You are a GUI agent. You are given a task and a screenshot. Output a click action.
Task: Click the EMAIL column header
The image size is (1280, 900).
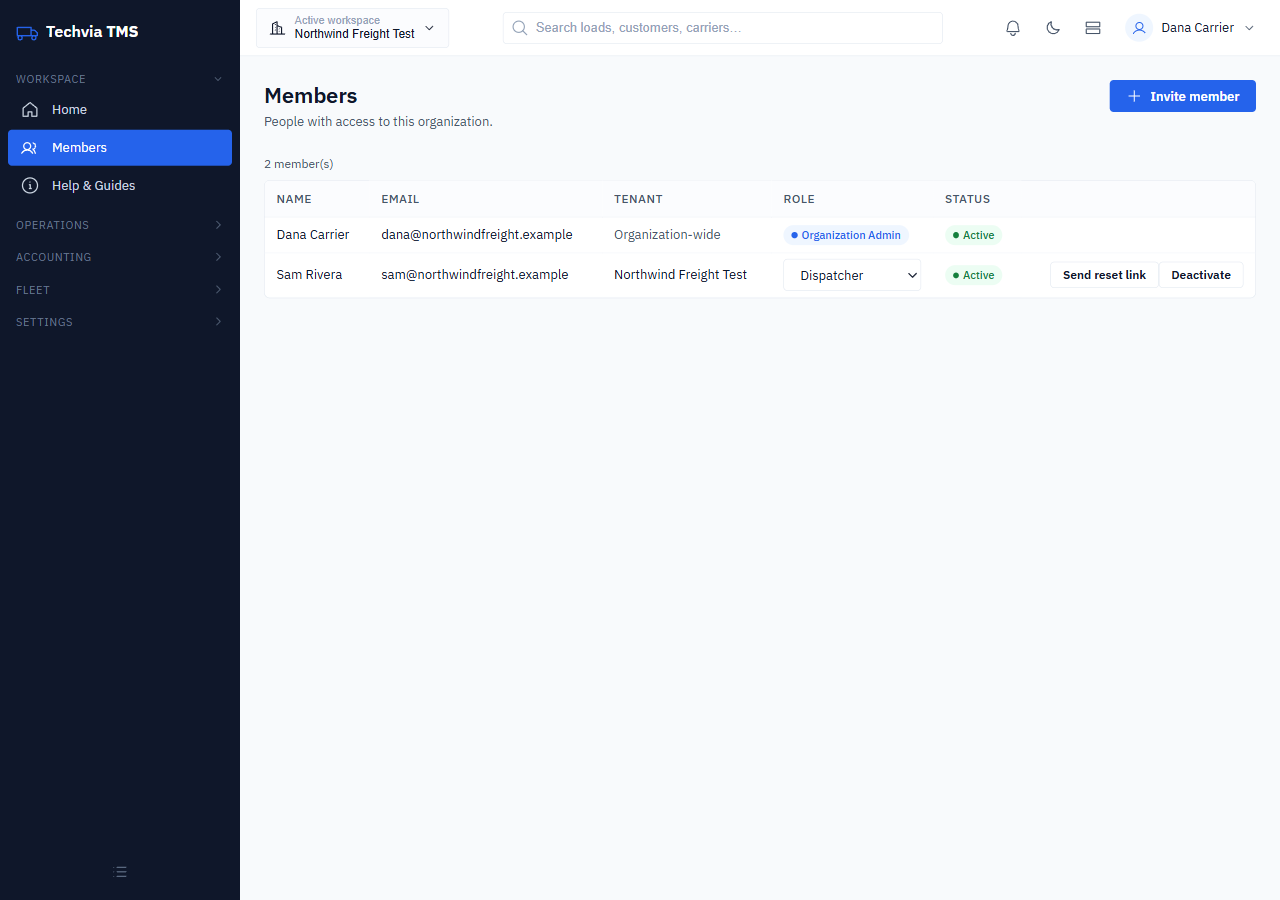[400, 199]
